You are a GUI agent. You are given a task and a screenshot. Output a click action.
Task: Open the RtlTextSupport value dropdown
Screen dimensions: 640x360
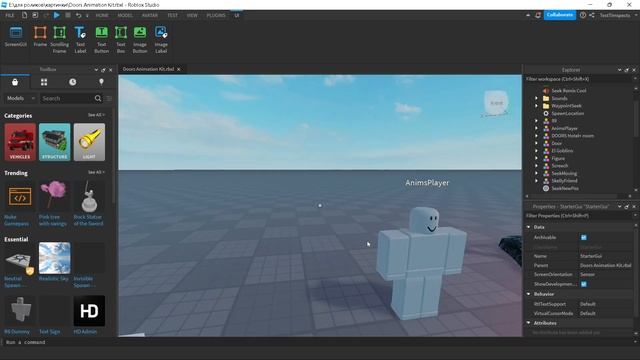click(x=605, y=304)
